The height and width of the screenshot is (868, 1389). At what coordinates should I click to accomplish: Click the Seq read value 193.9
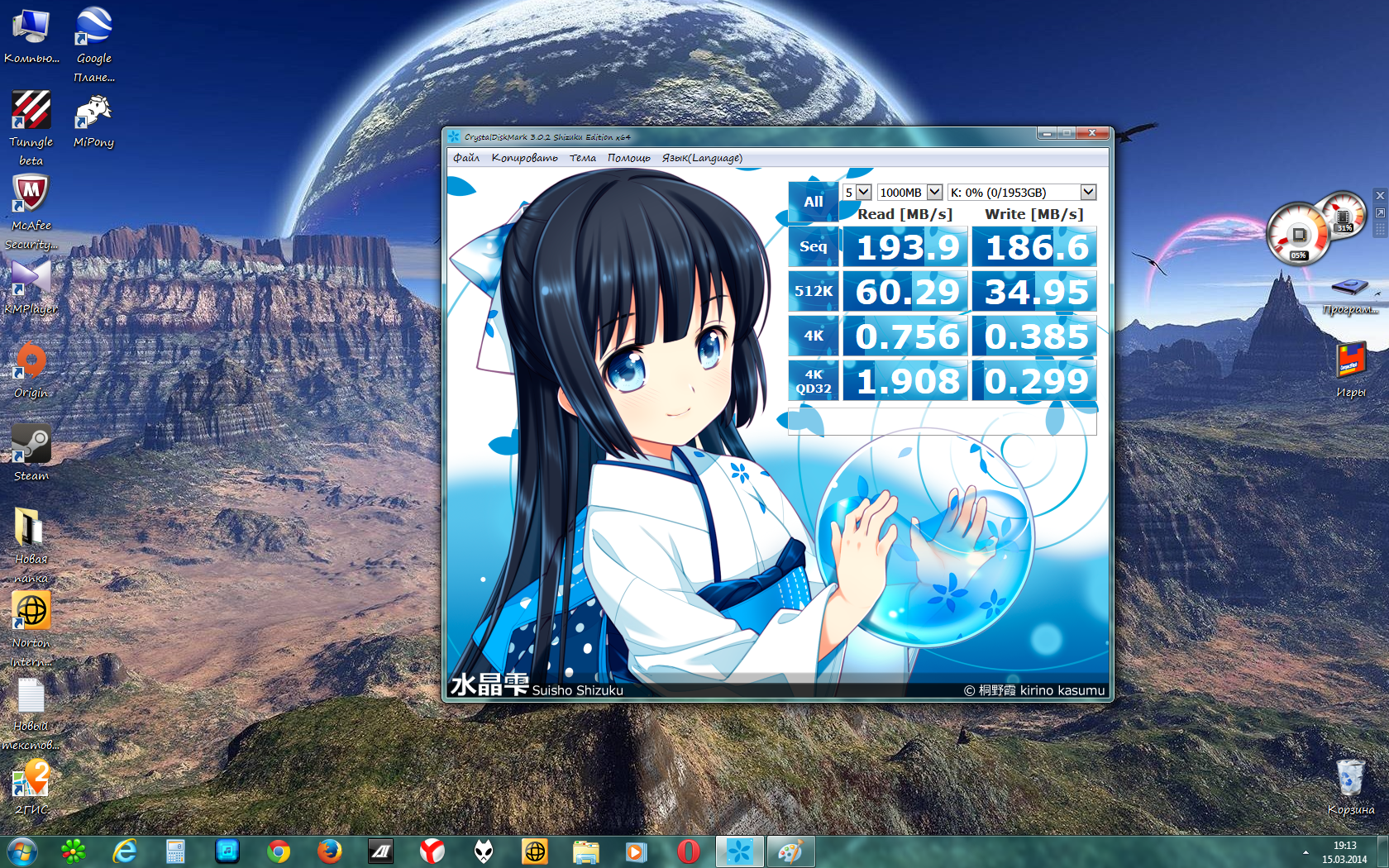905,247
